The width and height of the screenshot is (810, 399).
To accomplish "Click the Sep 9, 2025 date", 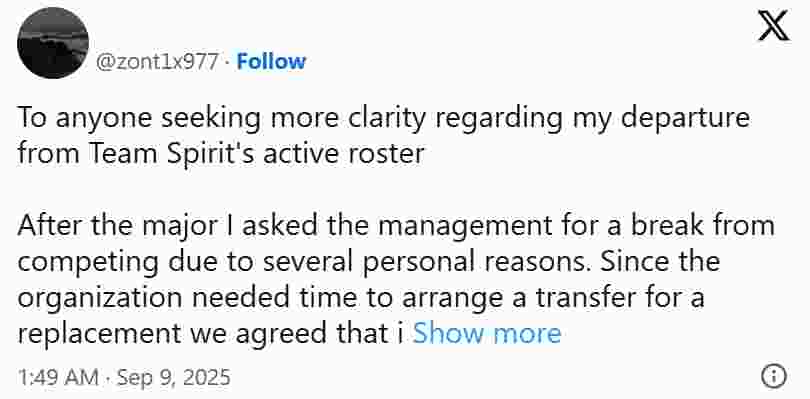I will (x=174, y=377).
